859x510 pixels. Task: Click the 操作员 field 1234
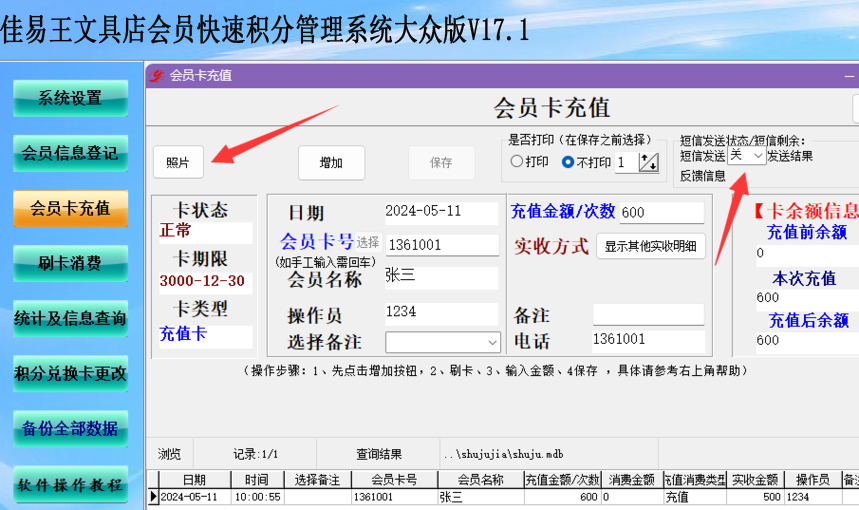point(441,313)
